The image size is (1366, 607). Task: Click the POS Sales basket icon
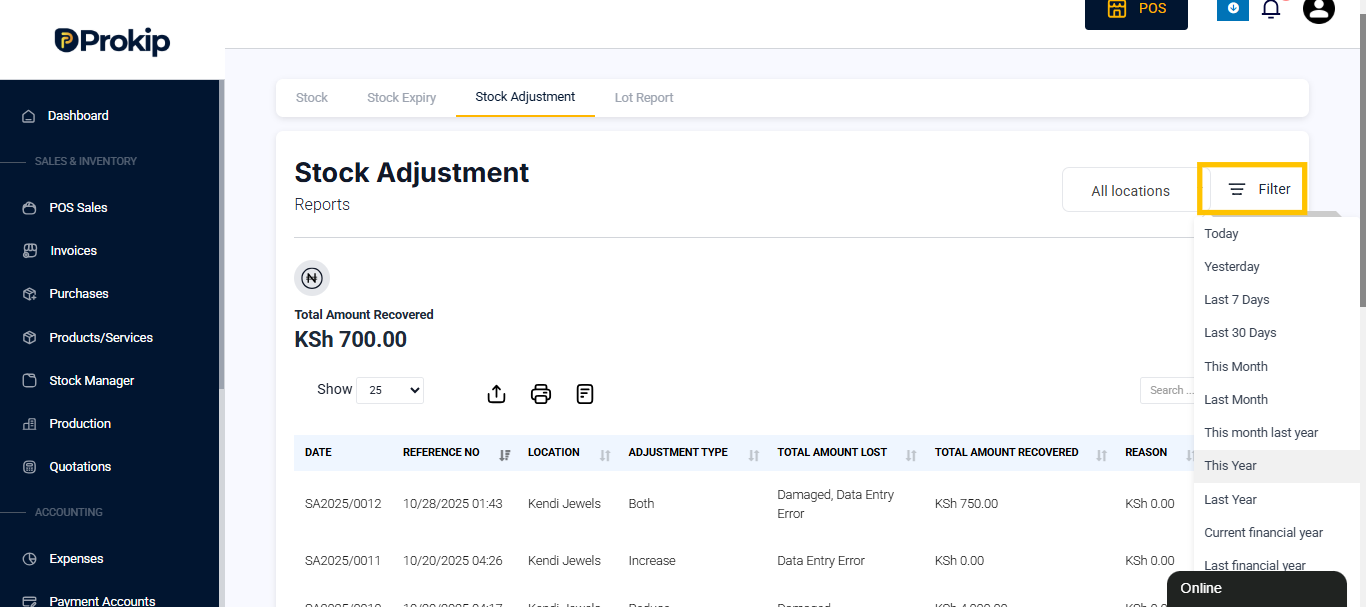[29, 208]
